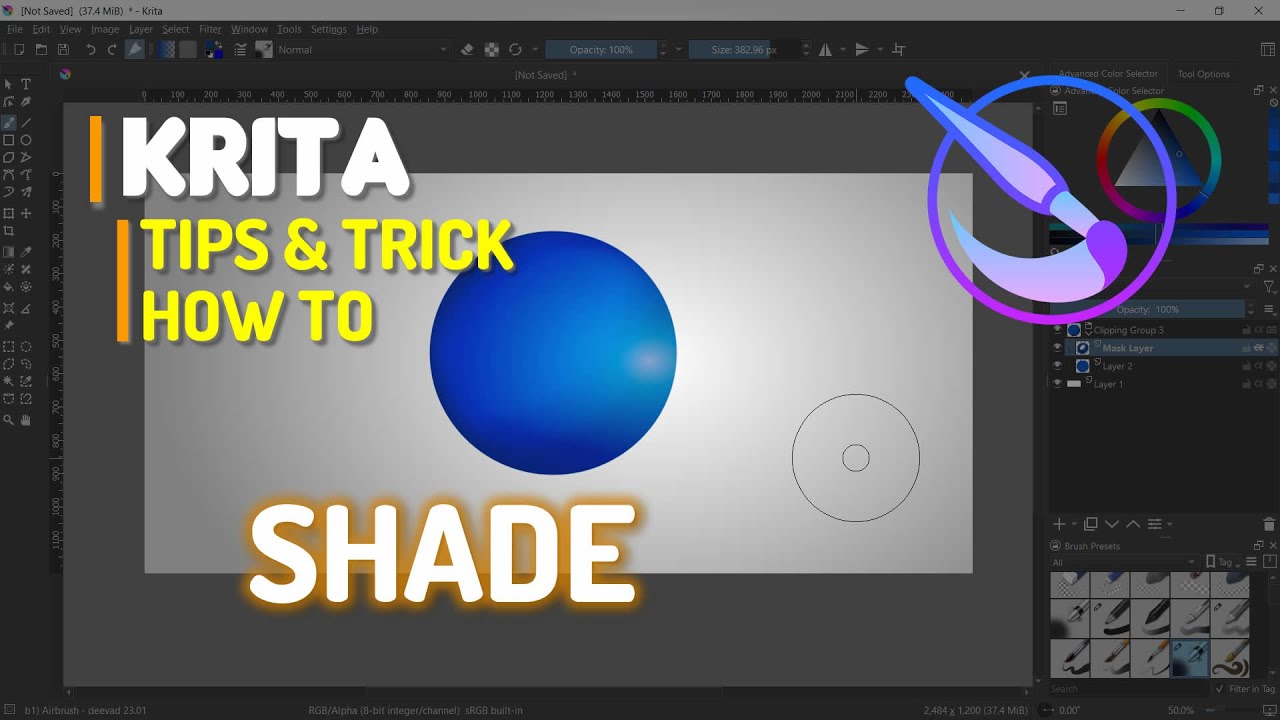Select the Zoom tool magnifier
This screenshot has height=720, width=1280.
click(9, 420)
